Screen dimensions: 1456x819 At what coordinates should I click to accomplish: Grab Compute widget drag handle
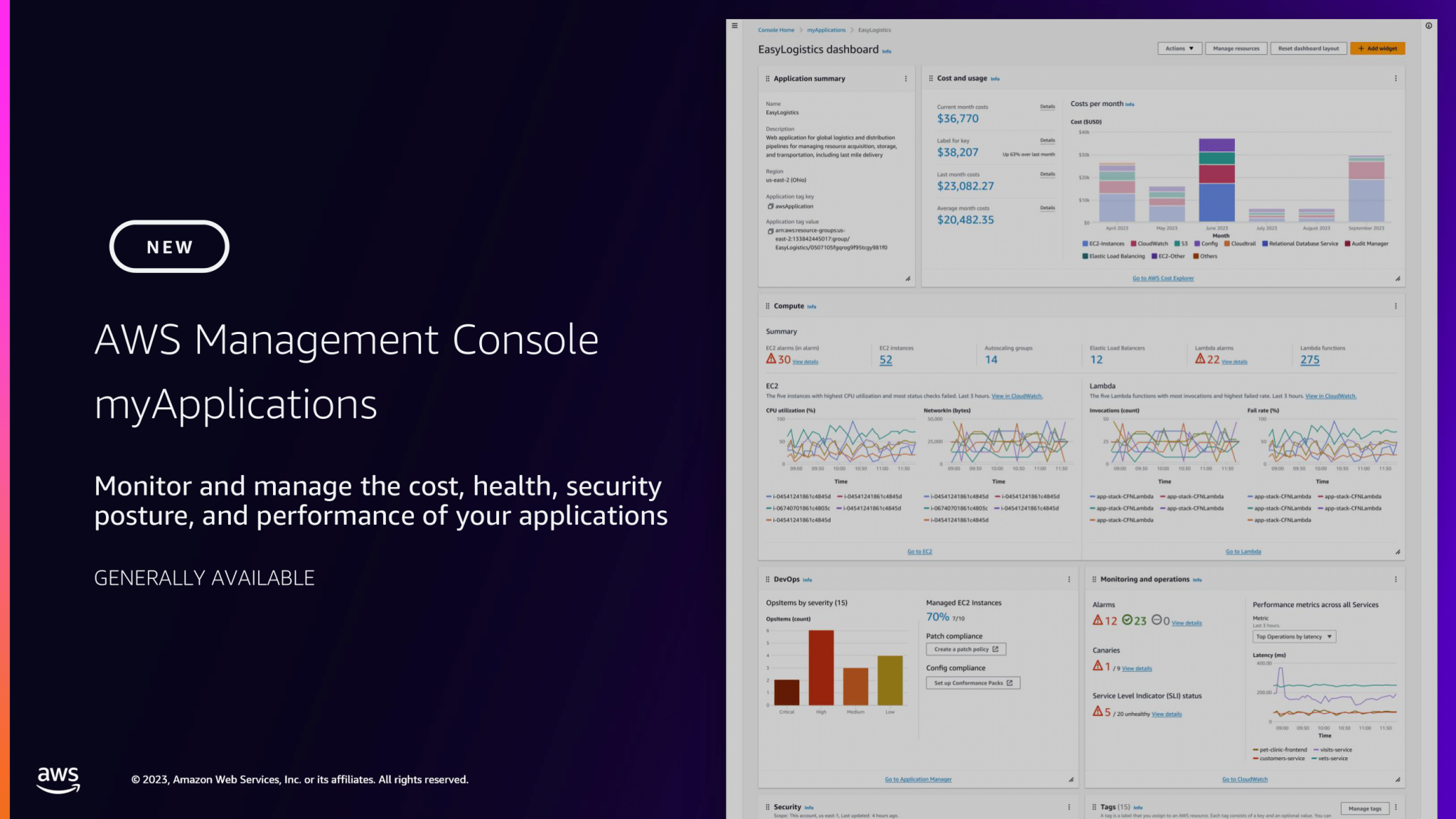(767, 306)
